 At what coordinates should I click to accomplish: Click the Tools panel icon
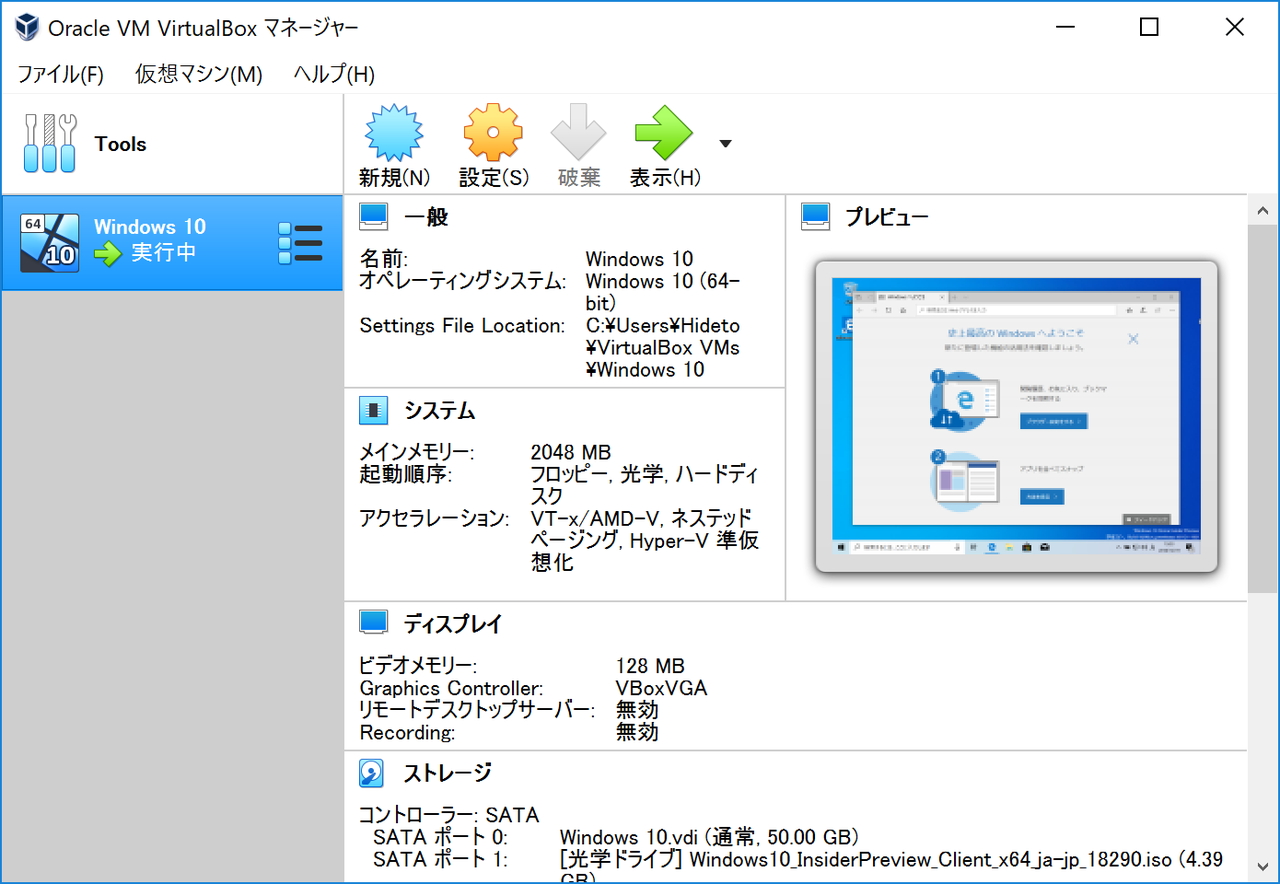point(48,142)
